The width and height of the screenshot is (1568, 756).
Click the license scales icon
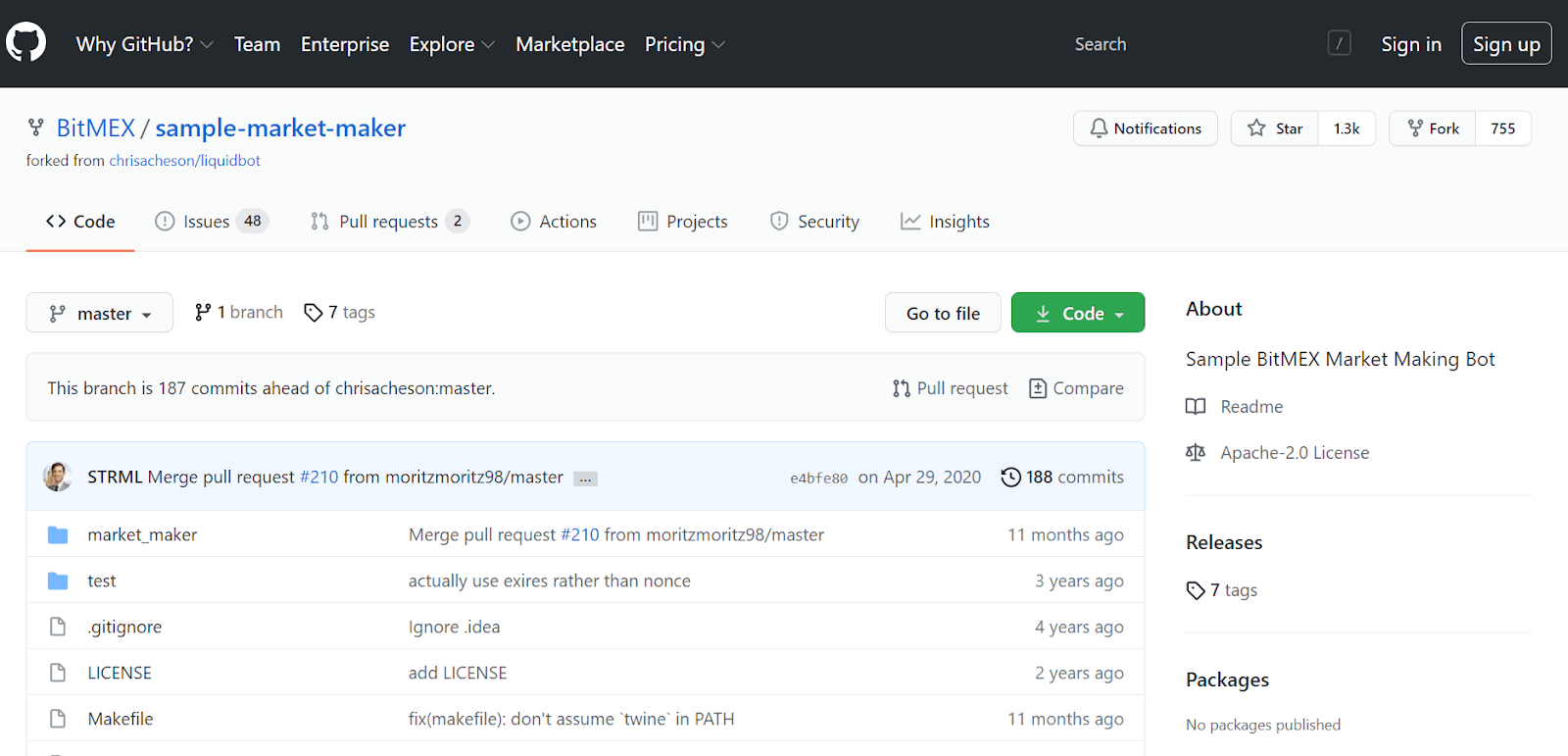coord(1196,453)
